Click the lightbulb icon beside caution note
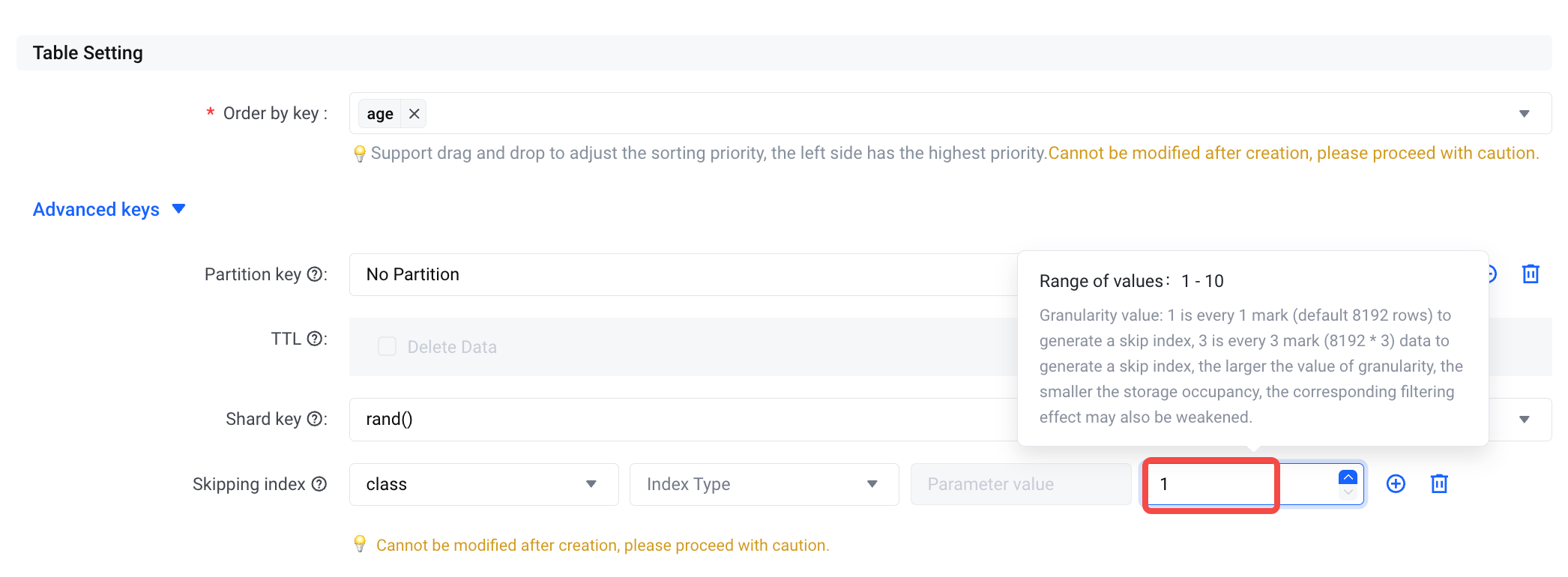Viewport: 1568px width, 577px height. (x=360, y=544)
